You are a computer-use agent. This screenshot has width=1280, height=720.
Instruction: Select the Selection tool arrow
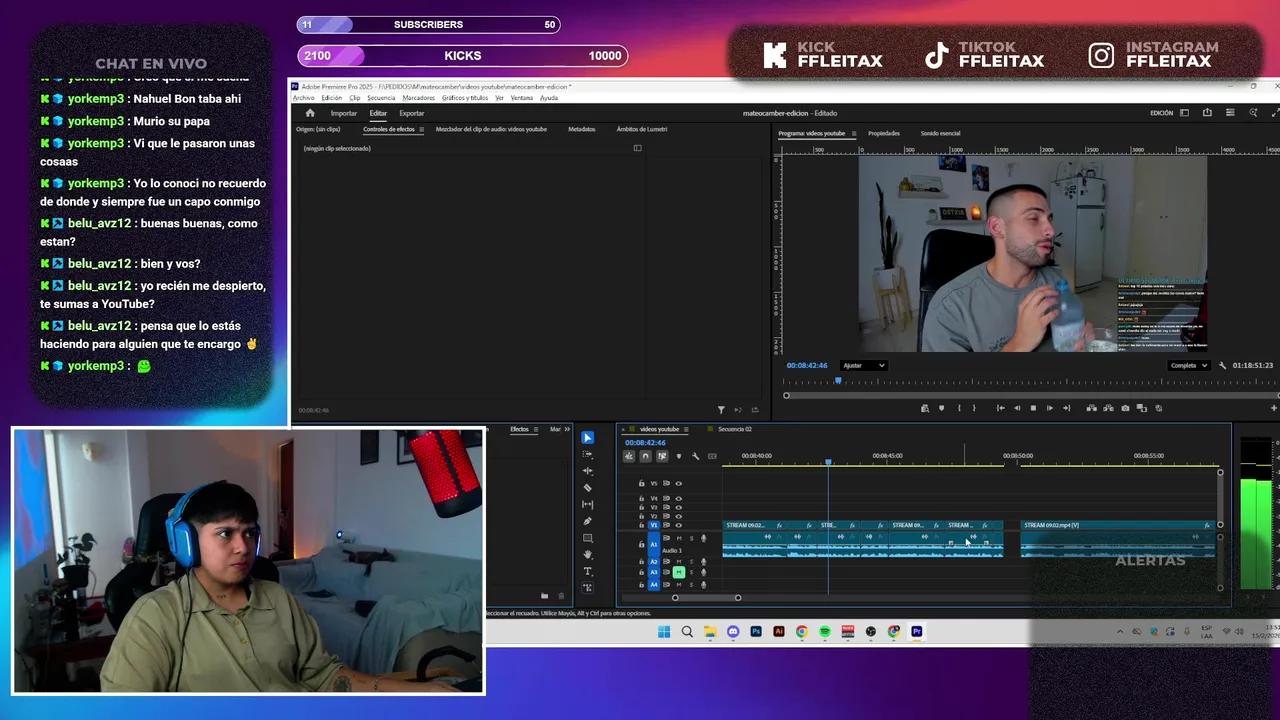(588, 438)
